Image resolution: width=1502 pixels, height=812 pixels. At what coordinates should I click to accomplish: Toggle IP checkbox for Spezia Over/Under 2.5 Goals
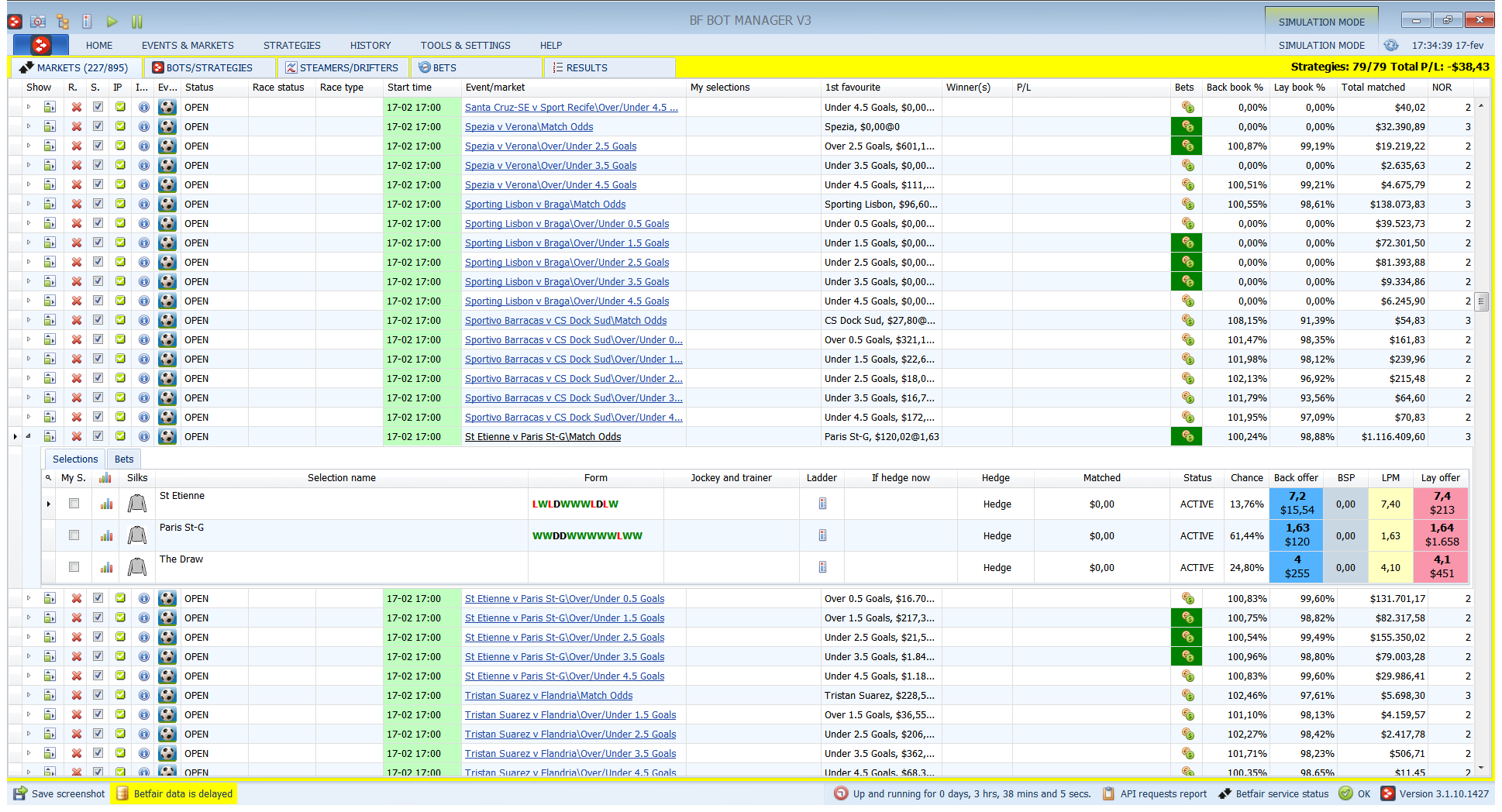click(121, 146)
